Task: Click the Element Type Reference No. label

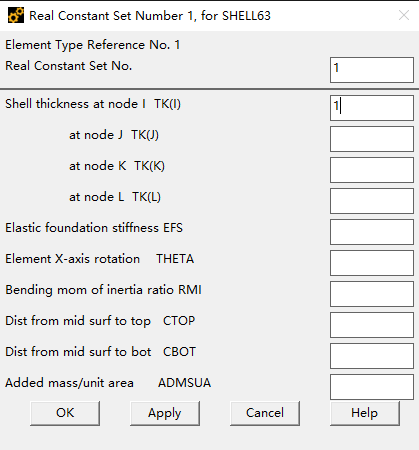Action: [93, 45]
